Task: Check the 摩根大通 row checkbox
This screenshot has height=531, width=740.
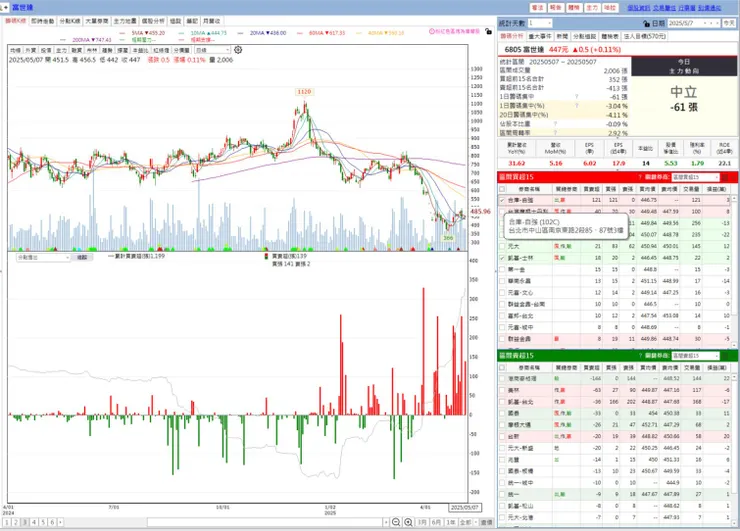Action: [x=502, y=425]
